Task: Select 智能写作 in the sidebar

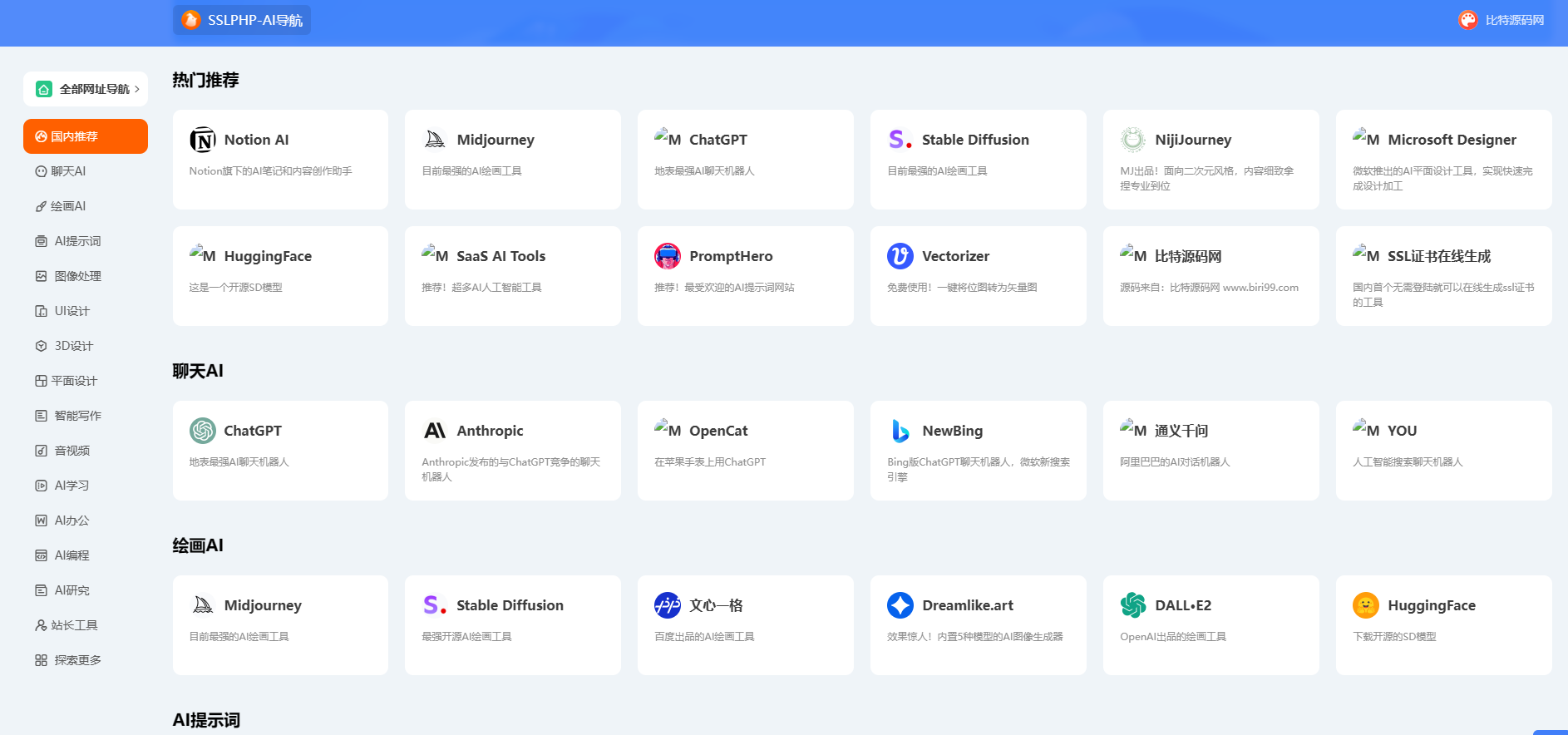Action: 86,416
